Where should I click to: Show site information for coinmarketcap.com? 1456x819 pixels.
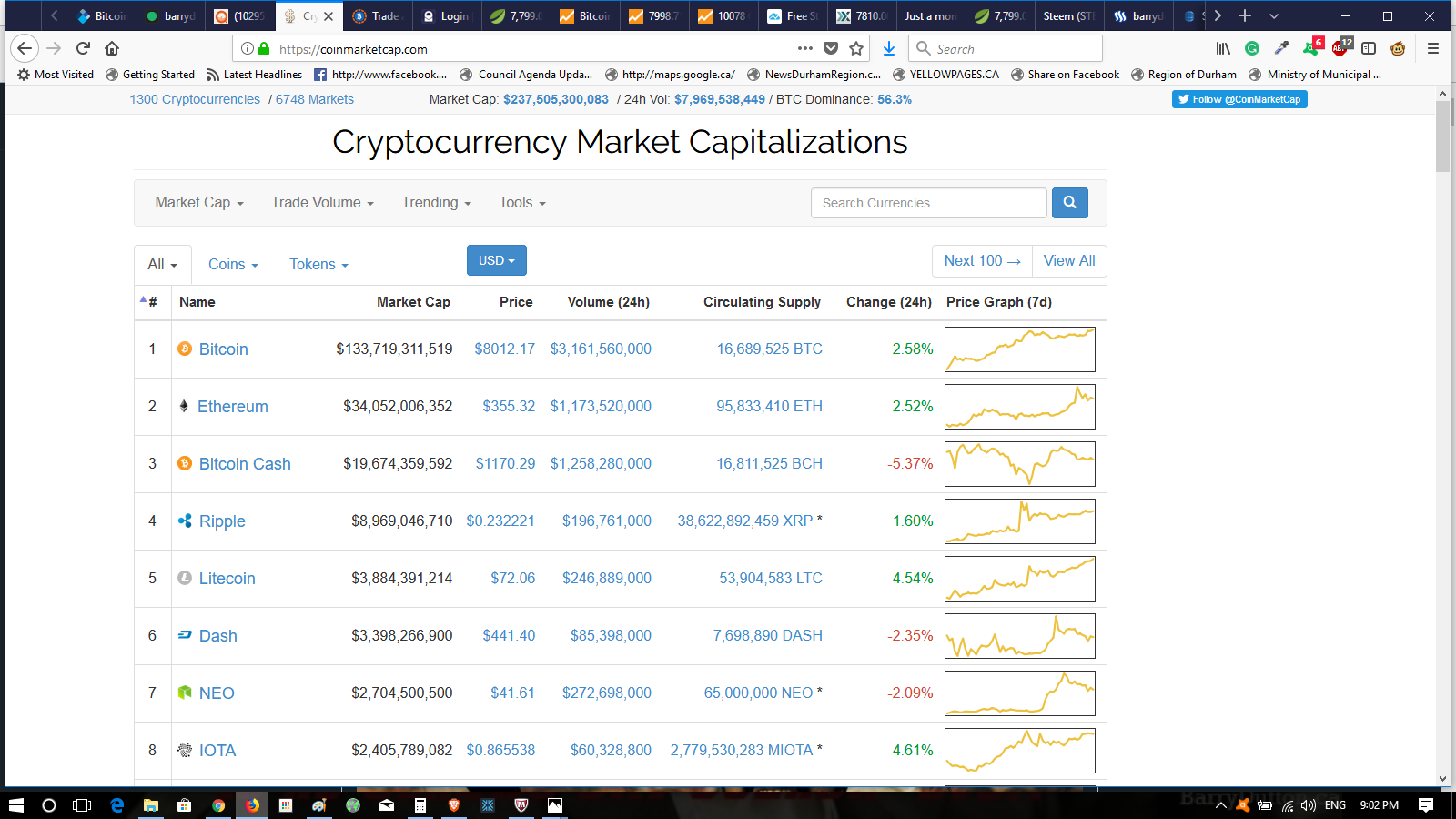pyautogui.click(x=248, y=49)
